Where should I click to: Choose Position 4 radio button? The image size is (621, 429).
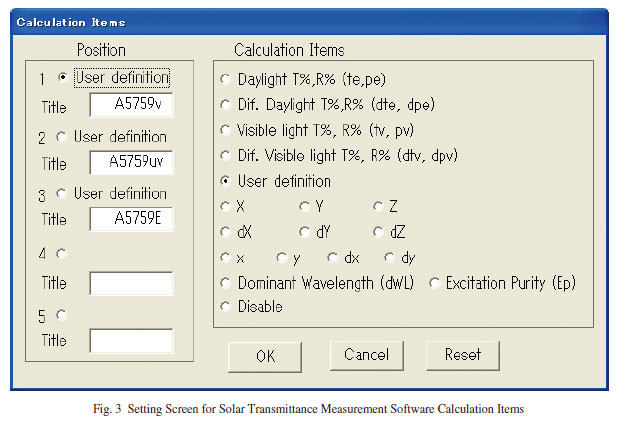point(61,253)
